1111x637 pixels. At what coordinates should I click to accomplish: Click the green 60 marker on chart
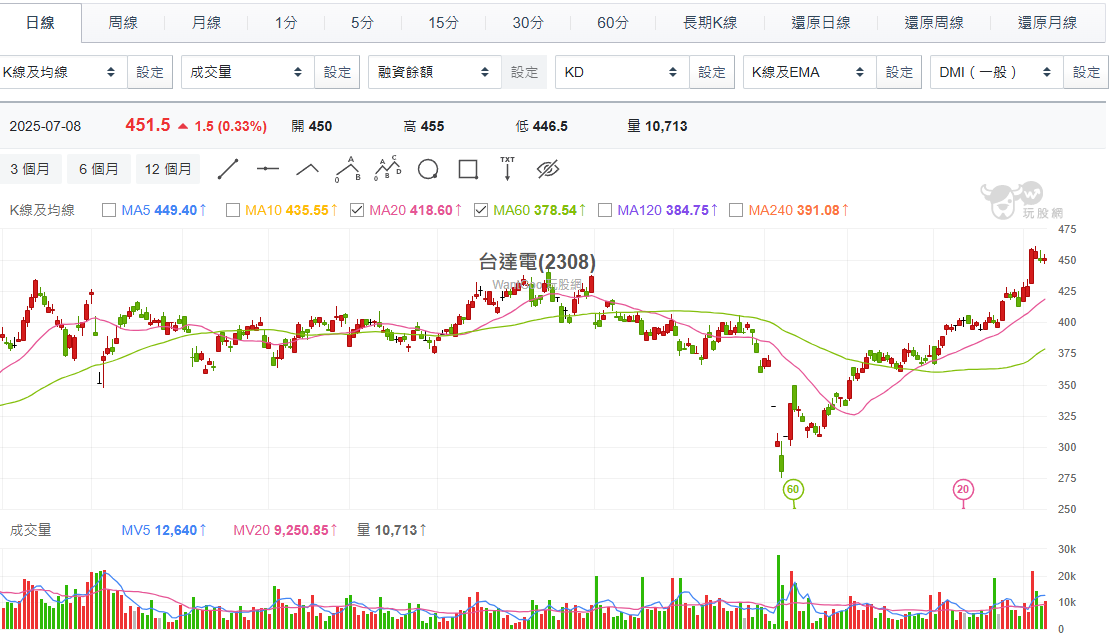pyautogui.click(x=793, y=489)
